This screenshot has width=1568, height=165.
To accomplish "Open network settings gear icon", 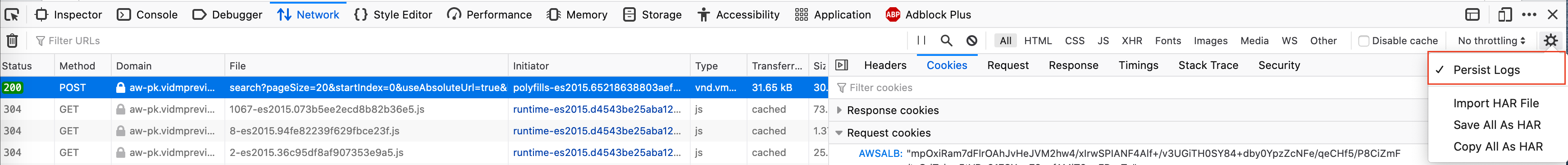I will [x=1550, y=40].
